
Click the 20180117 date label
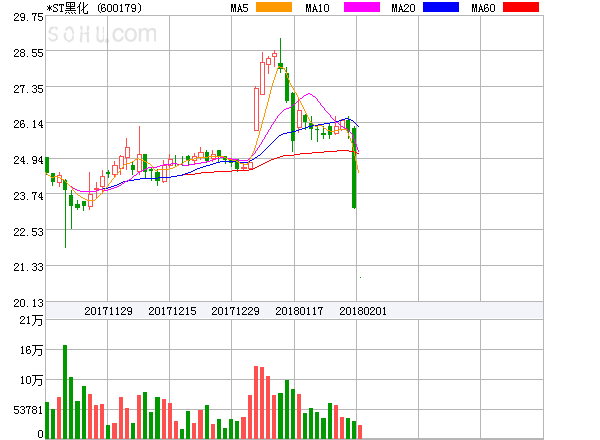[x=299, y=311]
